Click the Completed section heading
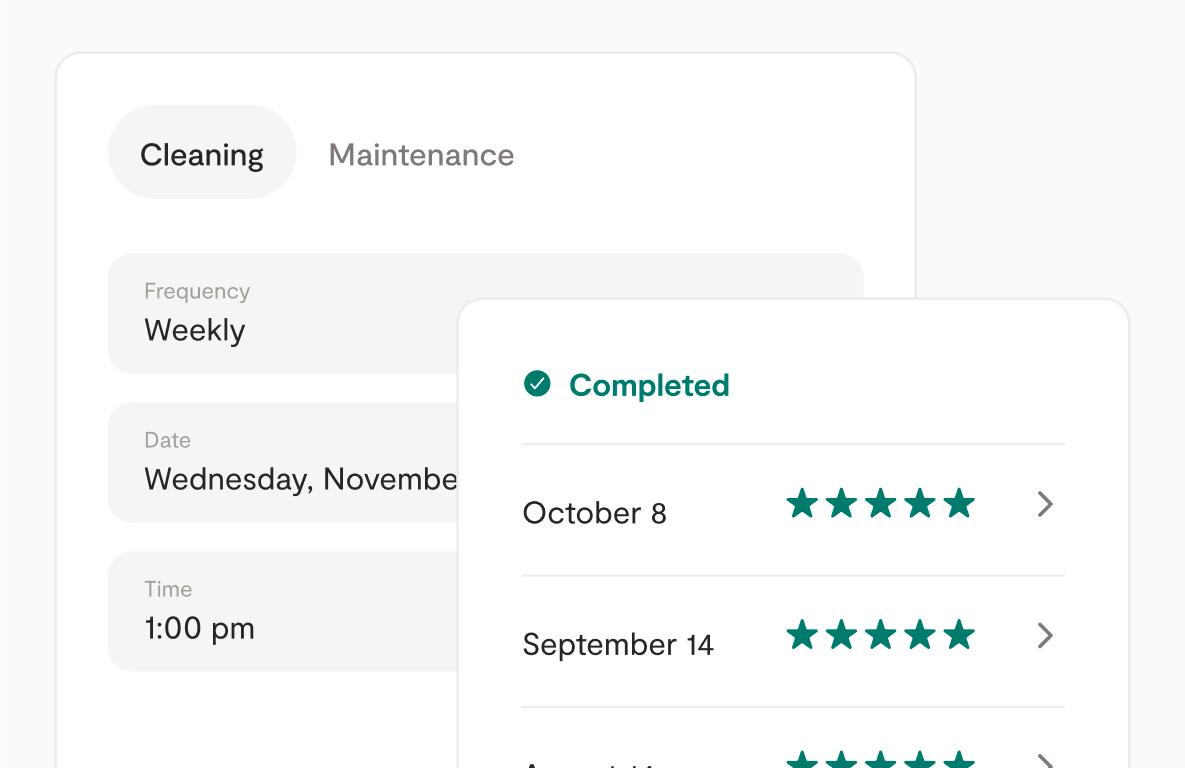 pos(649,385)
